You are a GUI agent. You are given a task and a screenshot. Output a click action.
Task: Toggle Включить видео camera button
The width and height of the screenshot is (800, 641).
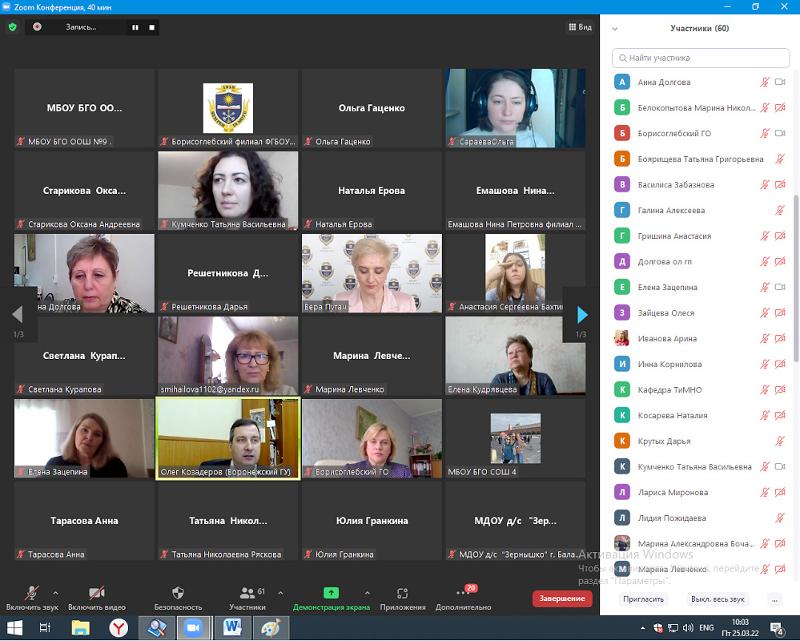(x=96, y=592)
